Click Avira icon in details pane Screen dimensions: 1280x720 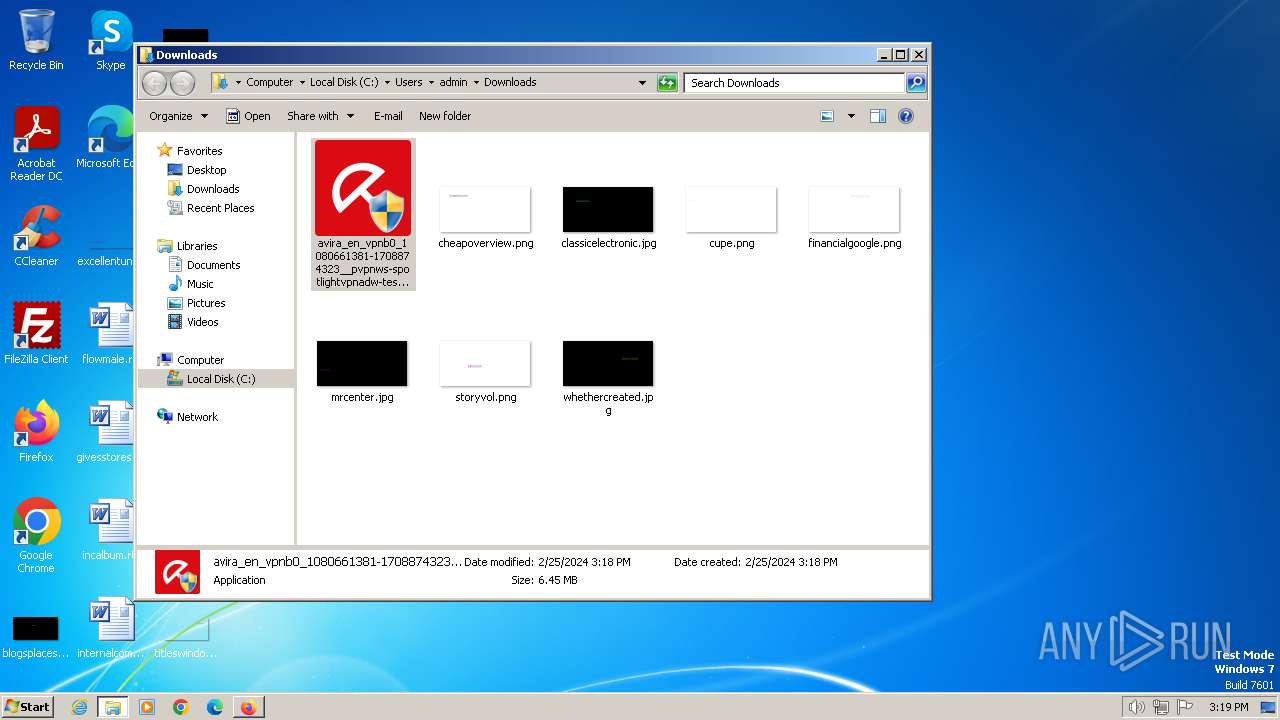click(177, 572)
